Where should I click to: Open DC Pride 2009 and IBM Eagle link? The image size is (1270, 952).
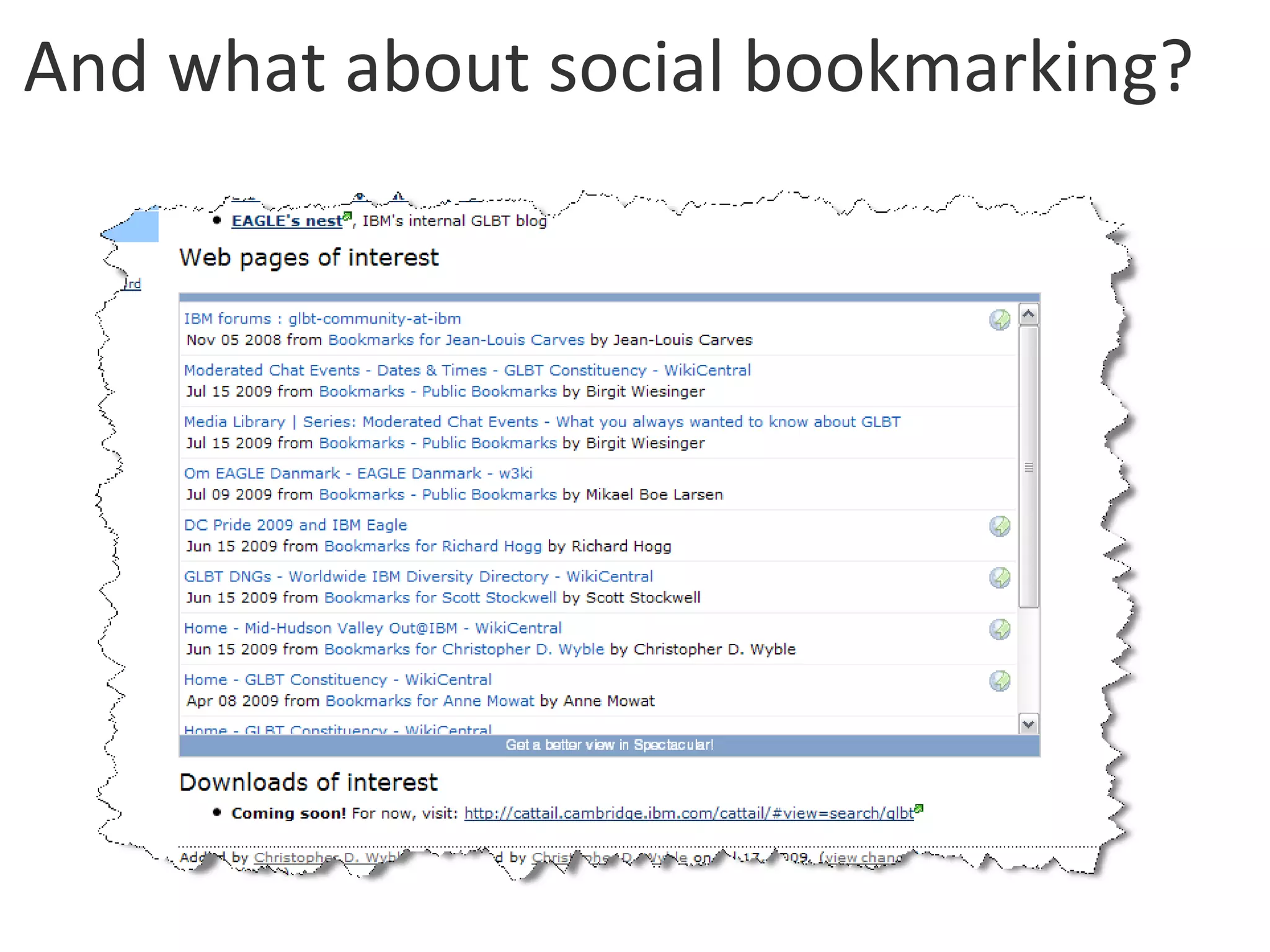(295, 525)
